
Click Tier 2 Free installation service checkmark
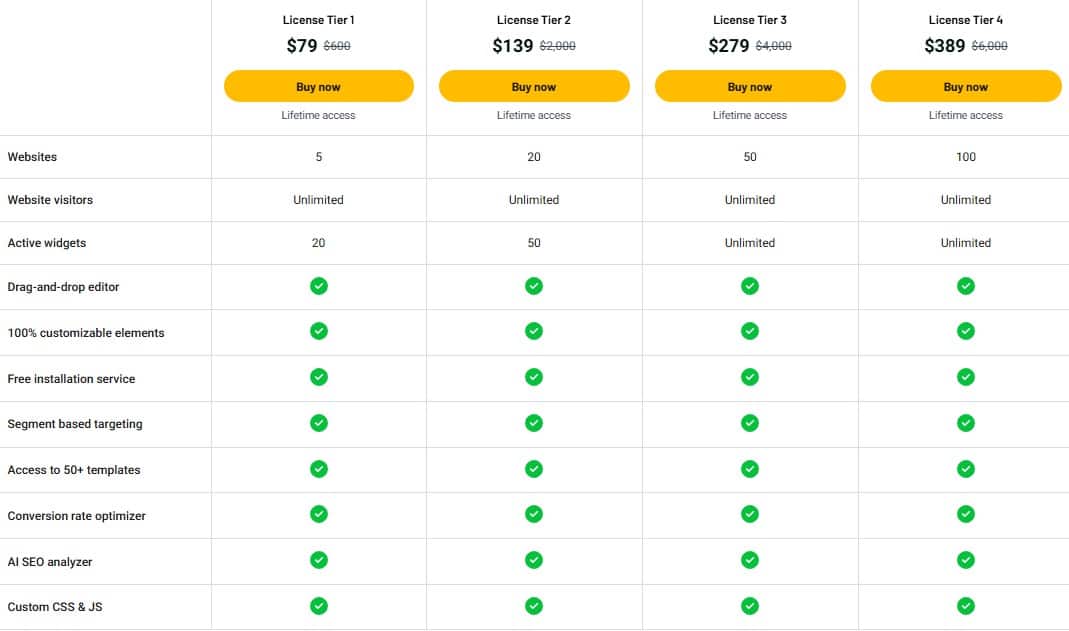point(534,377)
